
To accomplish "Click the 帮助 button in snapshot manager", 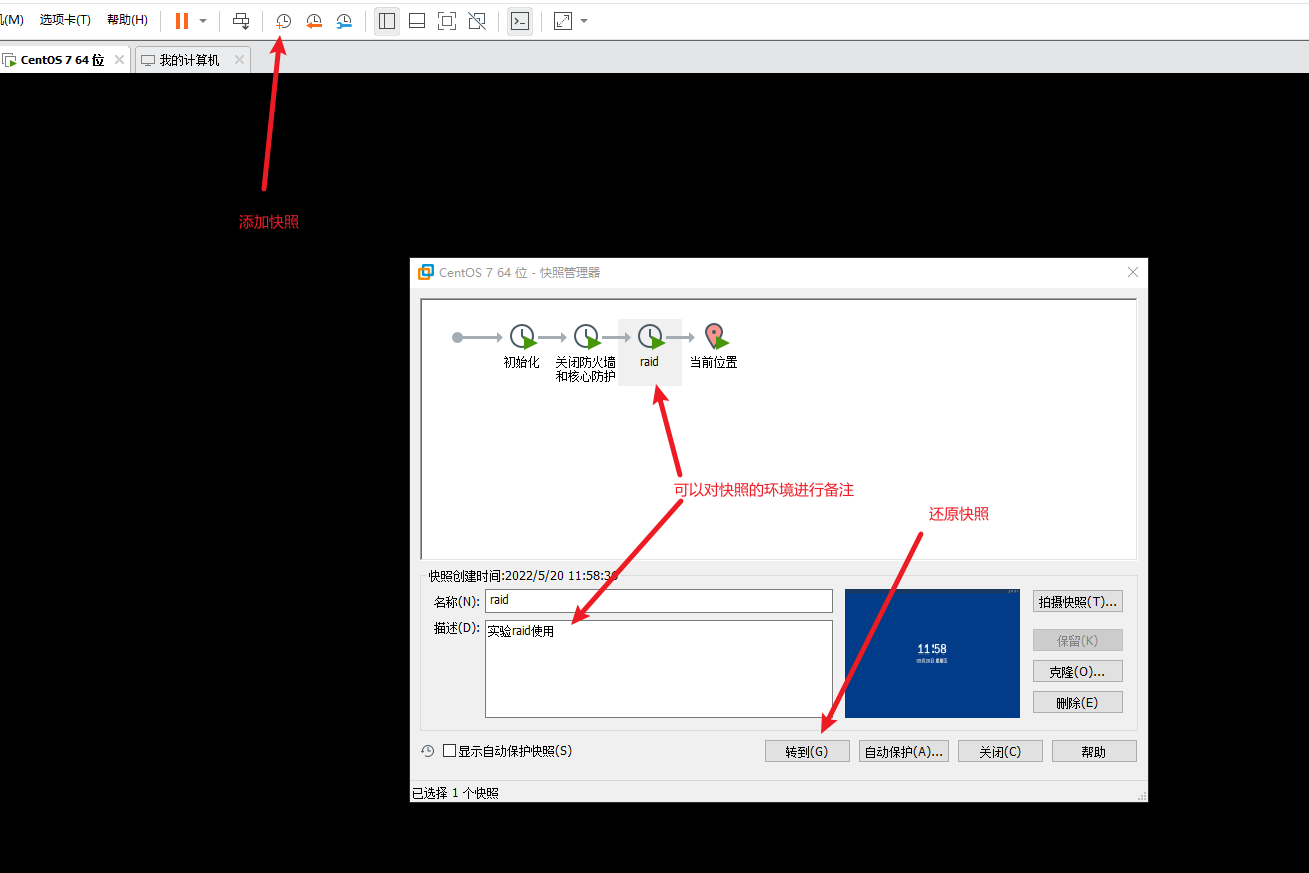I will (1094, 752).
